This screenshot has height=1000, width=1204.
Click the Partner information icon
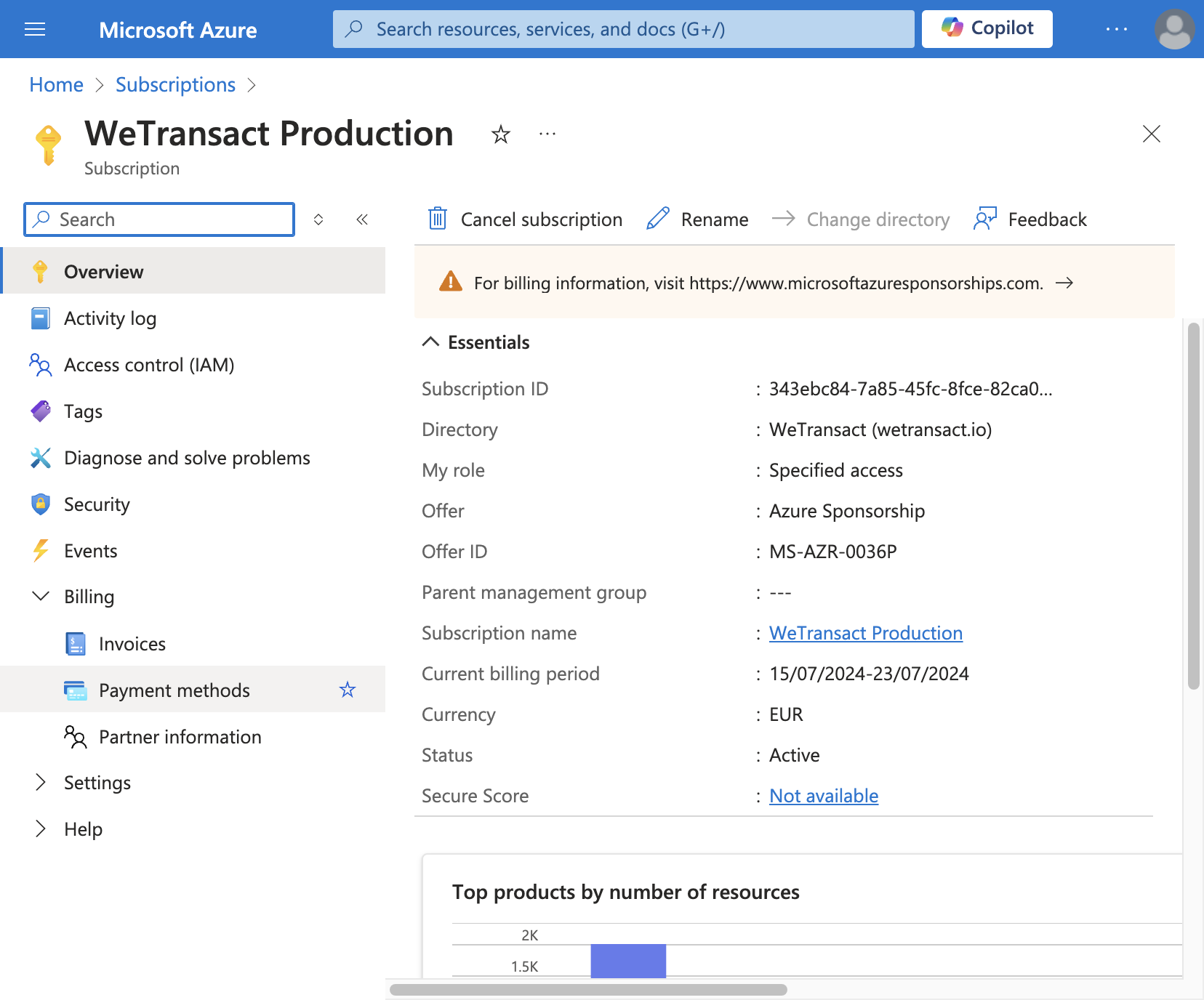click(76, 737)
